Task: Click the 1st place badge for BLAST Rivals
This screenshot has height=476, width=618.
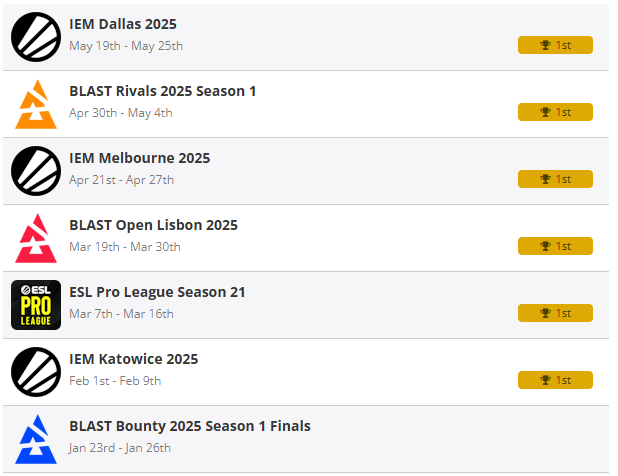Action: (555, 112)
